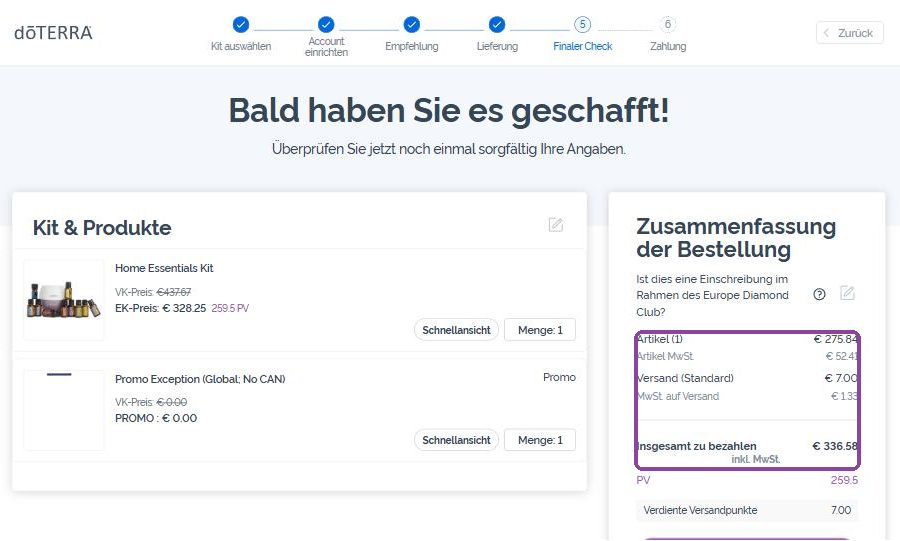Edit Europe Diamond Club enrollment answer
Viewport: 900px width, 541px height.
tap(847, 293)
